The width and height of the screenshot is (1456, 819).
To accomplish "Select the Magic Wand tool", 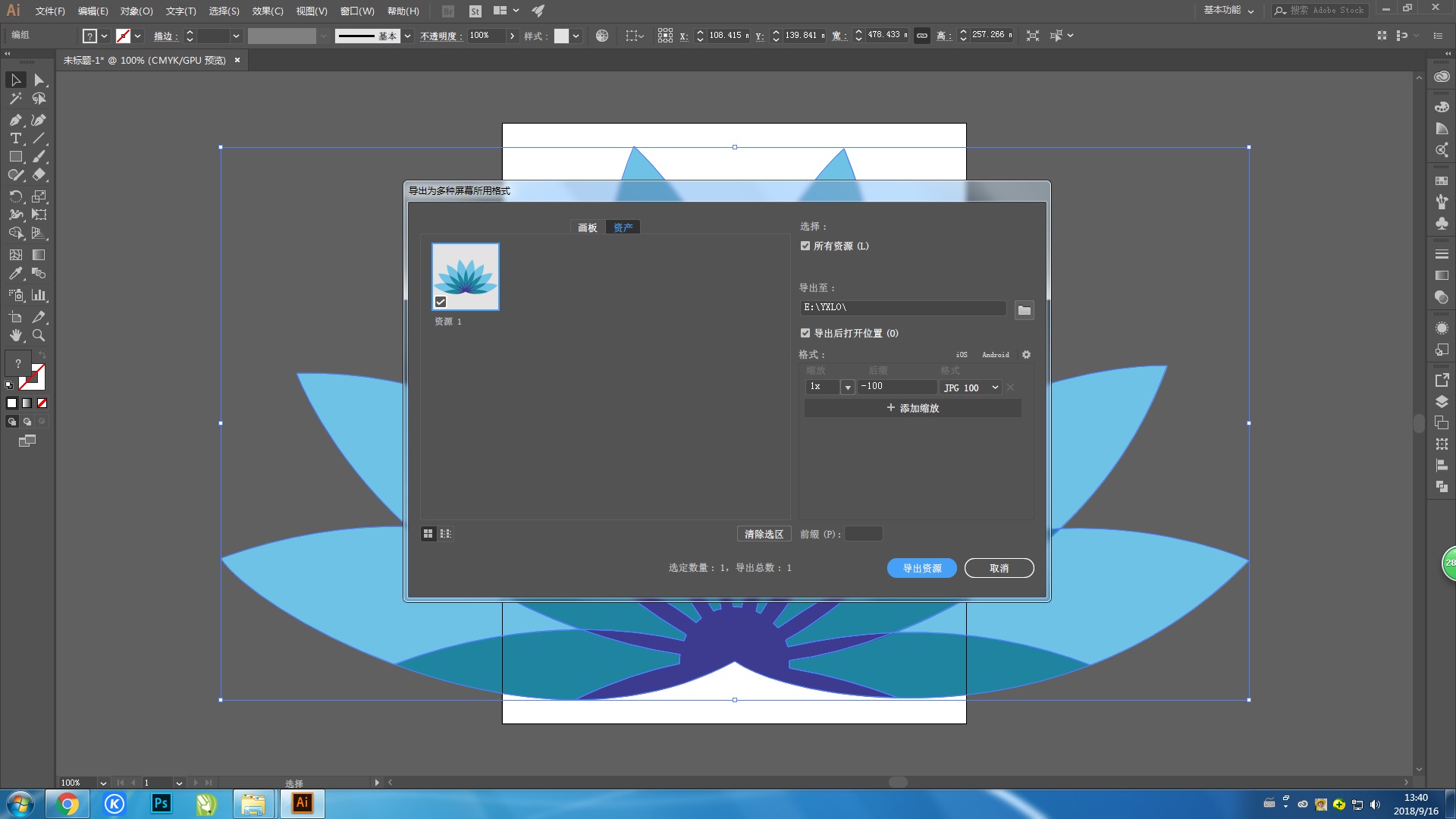I will click(16, 99).
